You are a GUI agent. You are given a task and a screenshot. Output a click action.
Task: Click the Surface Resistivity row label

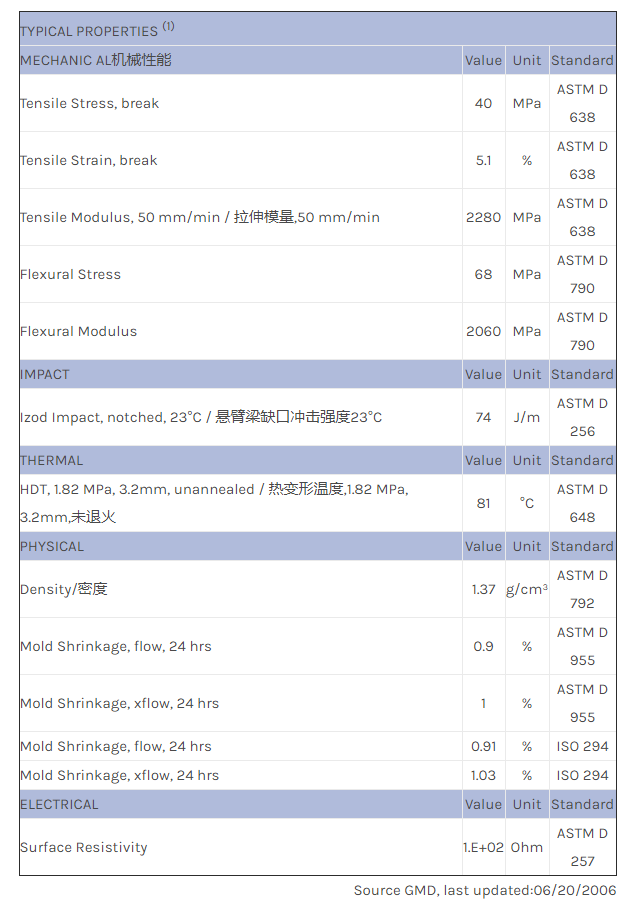click(83, 847)
